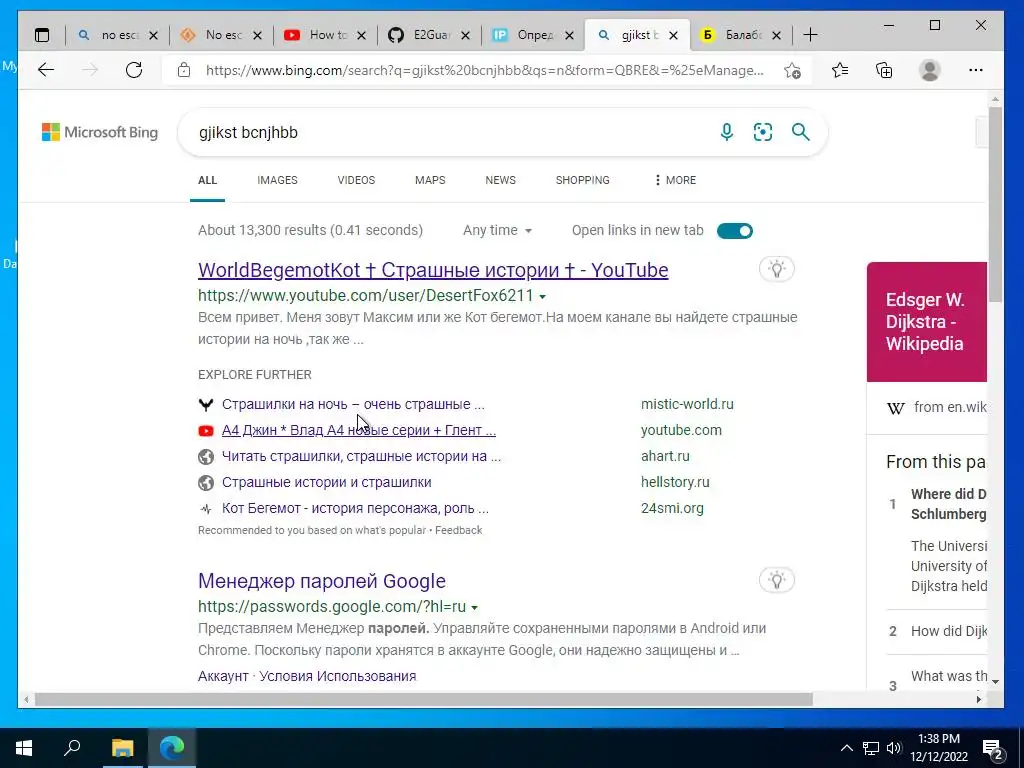Open the Favorites list
The image size is (1024, 768).
[840, 70]
